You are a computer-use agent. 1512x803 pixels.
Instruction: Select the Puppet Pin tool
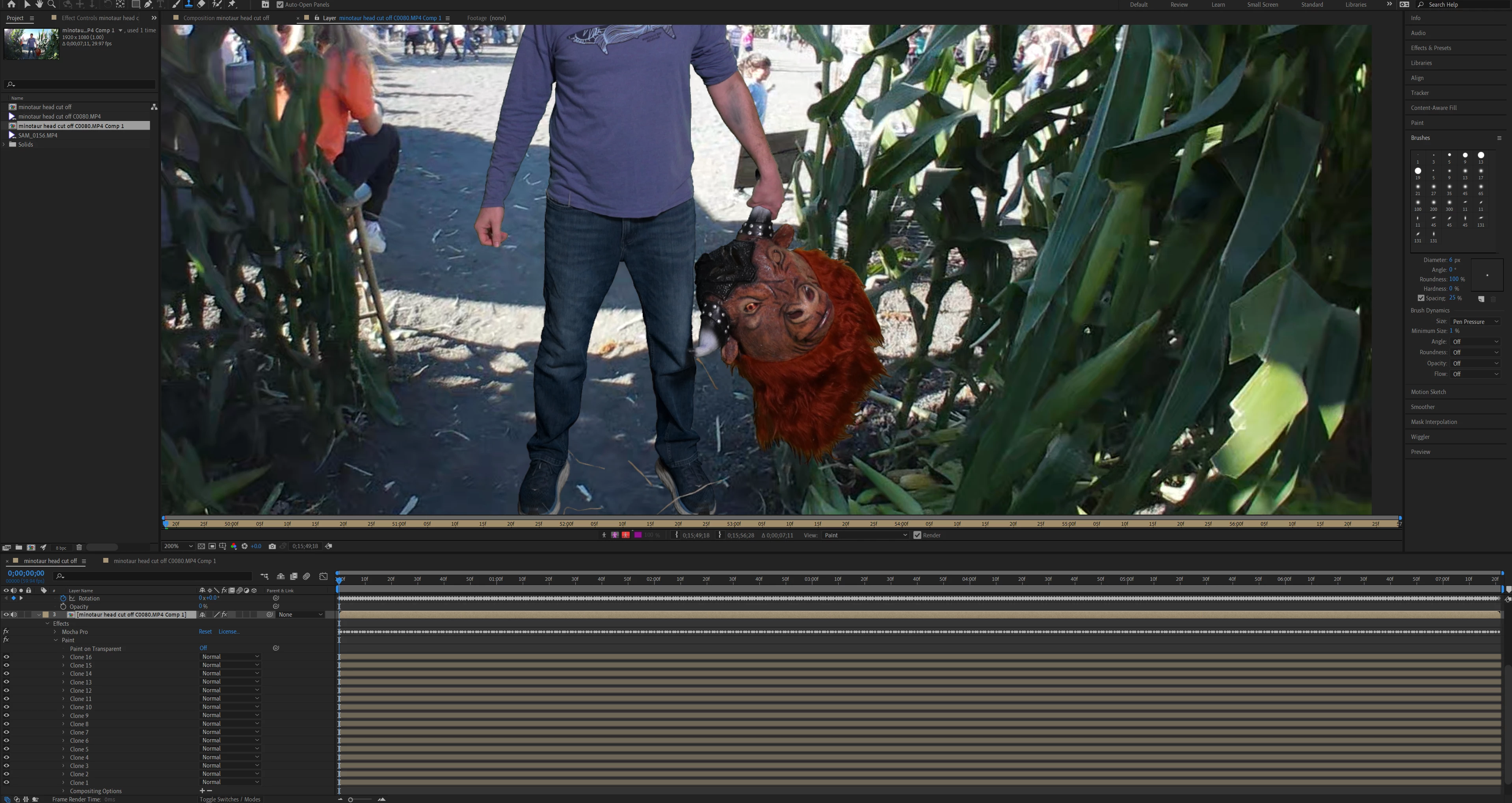coord(231,4)
